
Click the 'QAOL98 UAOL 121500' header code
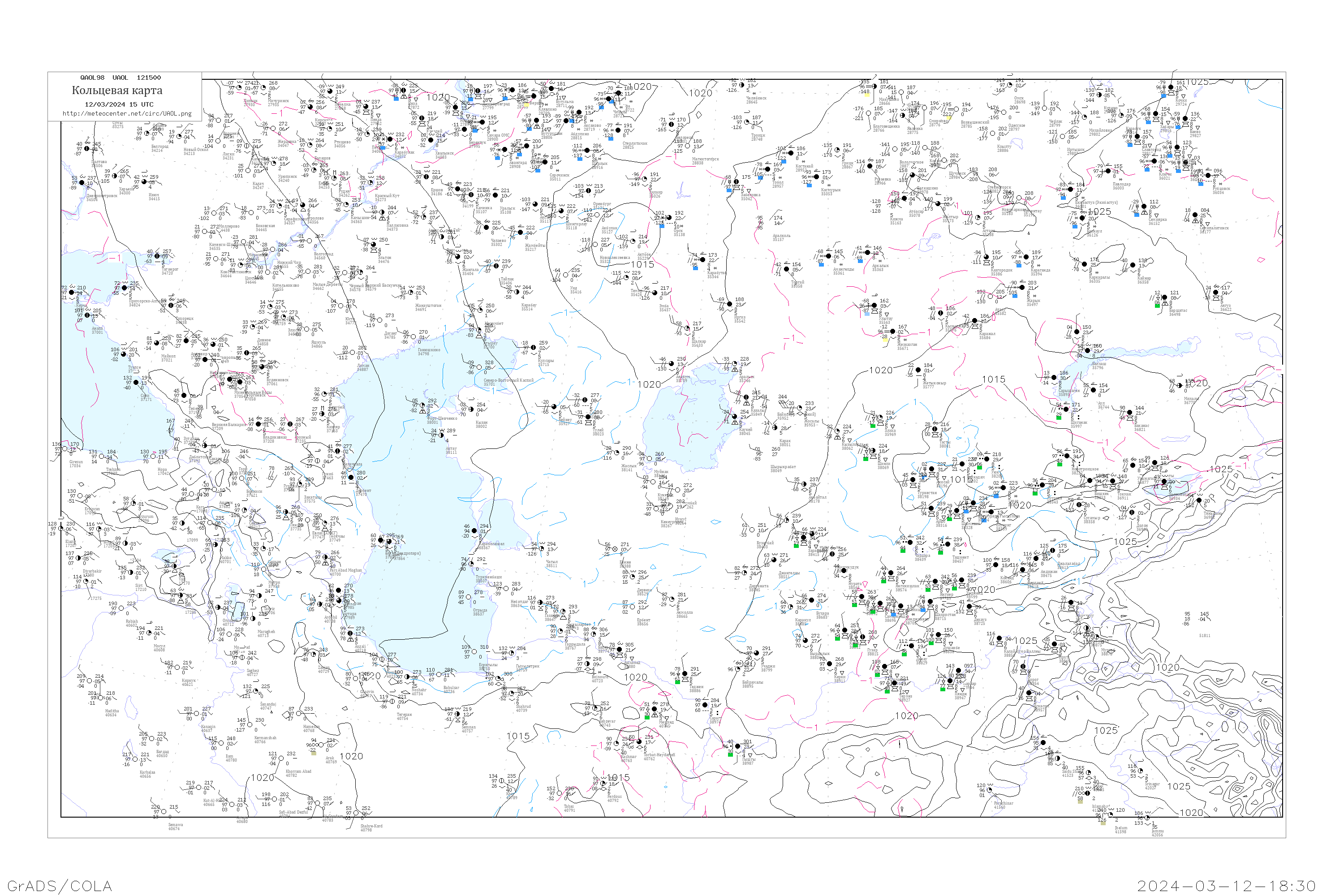point(121,78)
